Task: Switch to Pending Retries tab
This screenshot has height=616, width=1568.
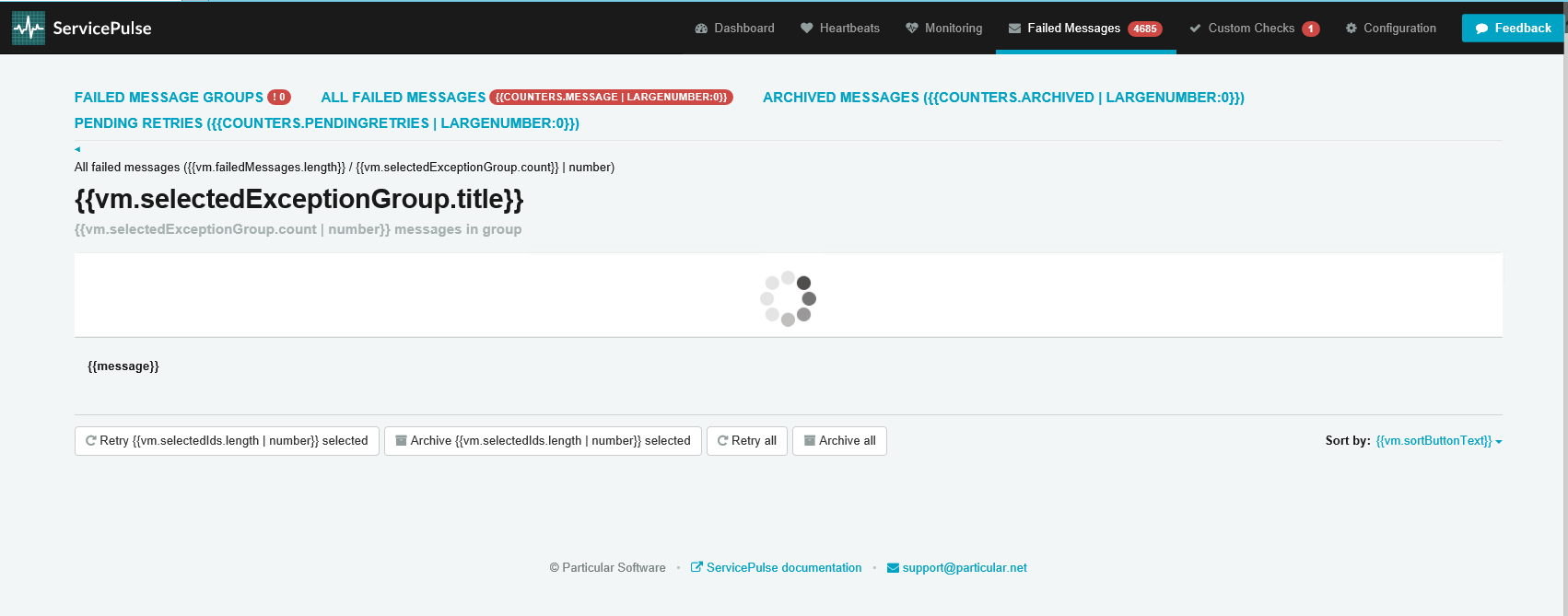Action: [x=327, y=122]
